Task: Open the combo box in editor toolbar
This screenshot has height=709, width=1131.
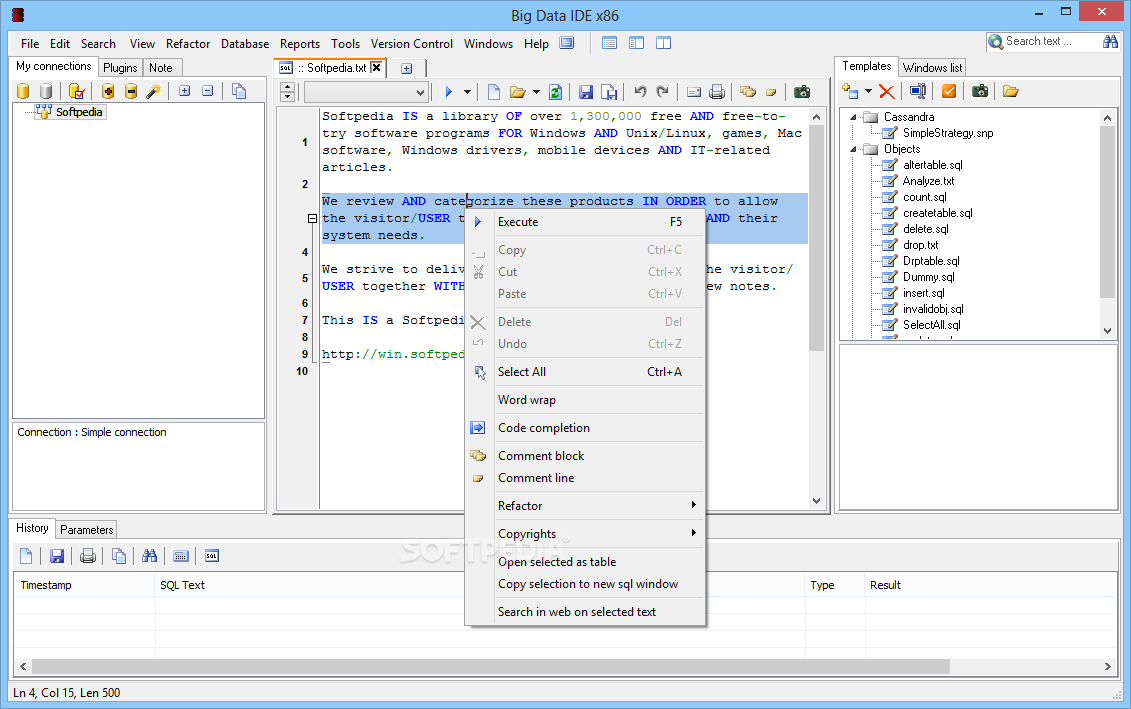Action: (366, 92)
